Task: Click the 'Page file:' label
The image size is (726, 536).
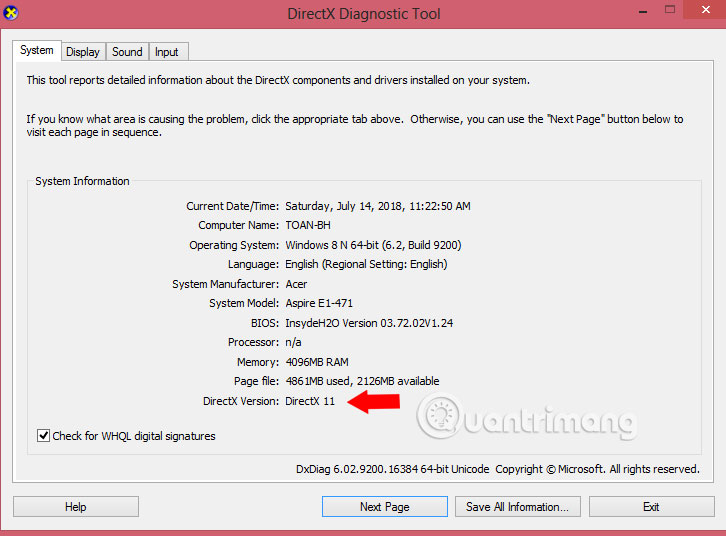Action: point(257,381)
